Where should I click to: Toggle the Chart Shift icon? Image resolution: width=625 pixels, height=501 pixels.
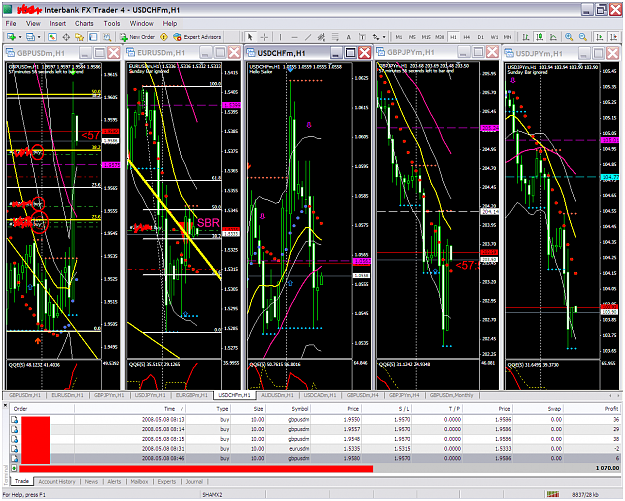613,37
